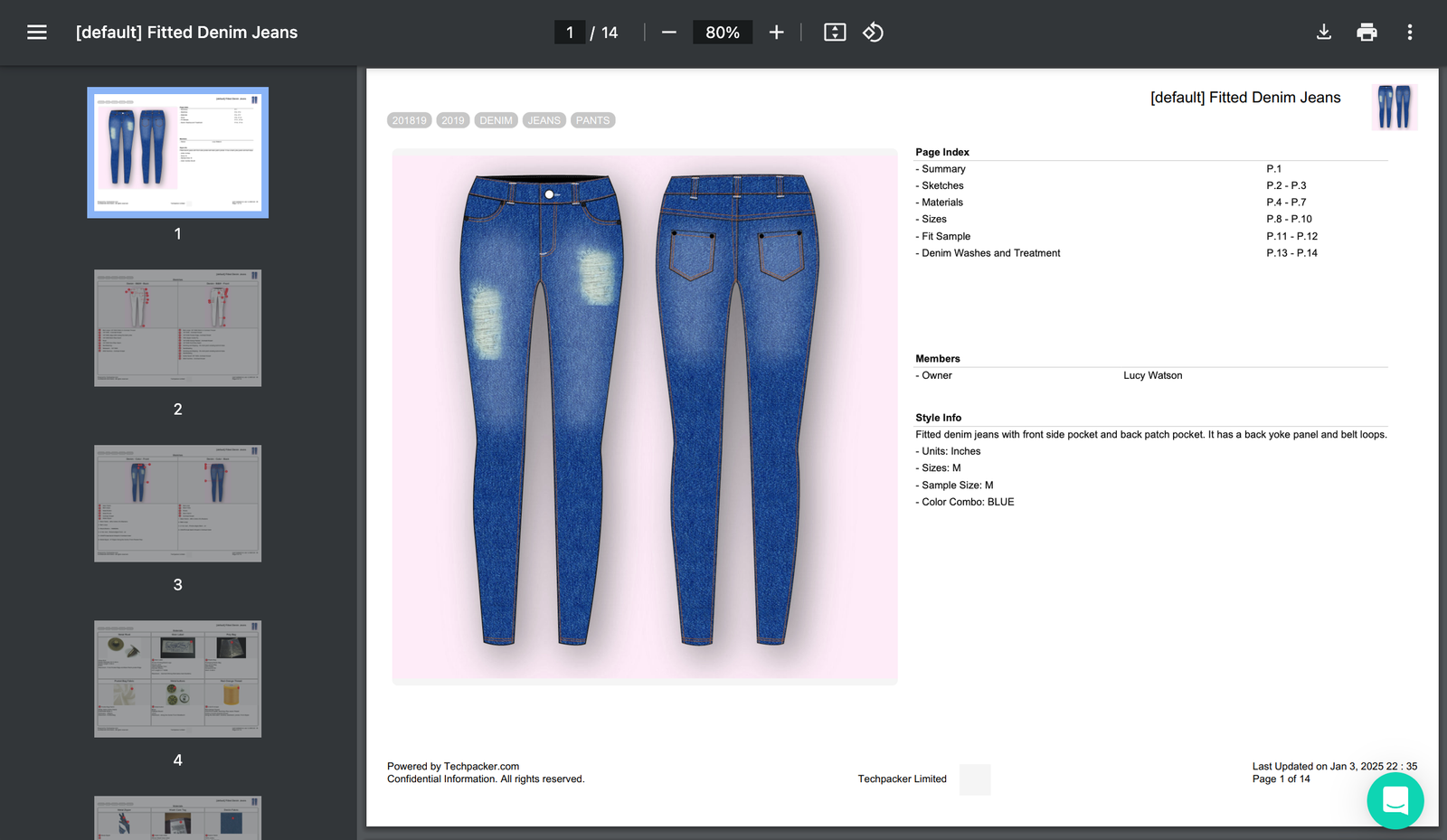
Task: Open the PDF download icon
Action: click(x=1323, y=32)
